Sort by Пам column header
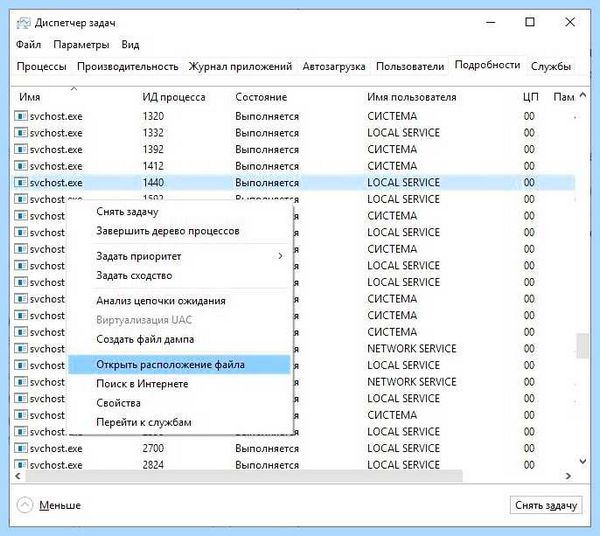Image resolution: width=600 pixels, height=536 pixels. [x=563, y=97]
